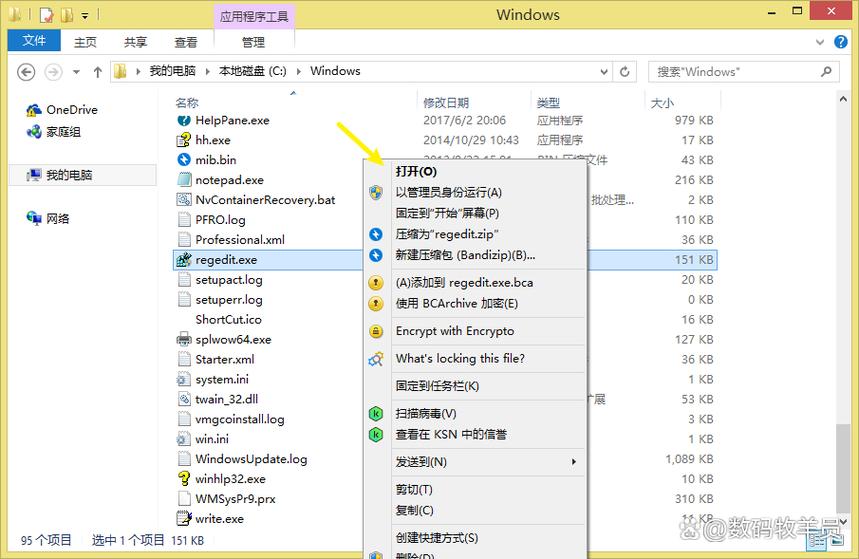Viewport: 859px width, 559px height.
Task: Click the file list vertical scrollbar thumb
Action: click(x=843, y=469)
